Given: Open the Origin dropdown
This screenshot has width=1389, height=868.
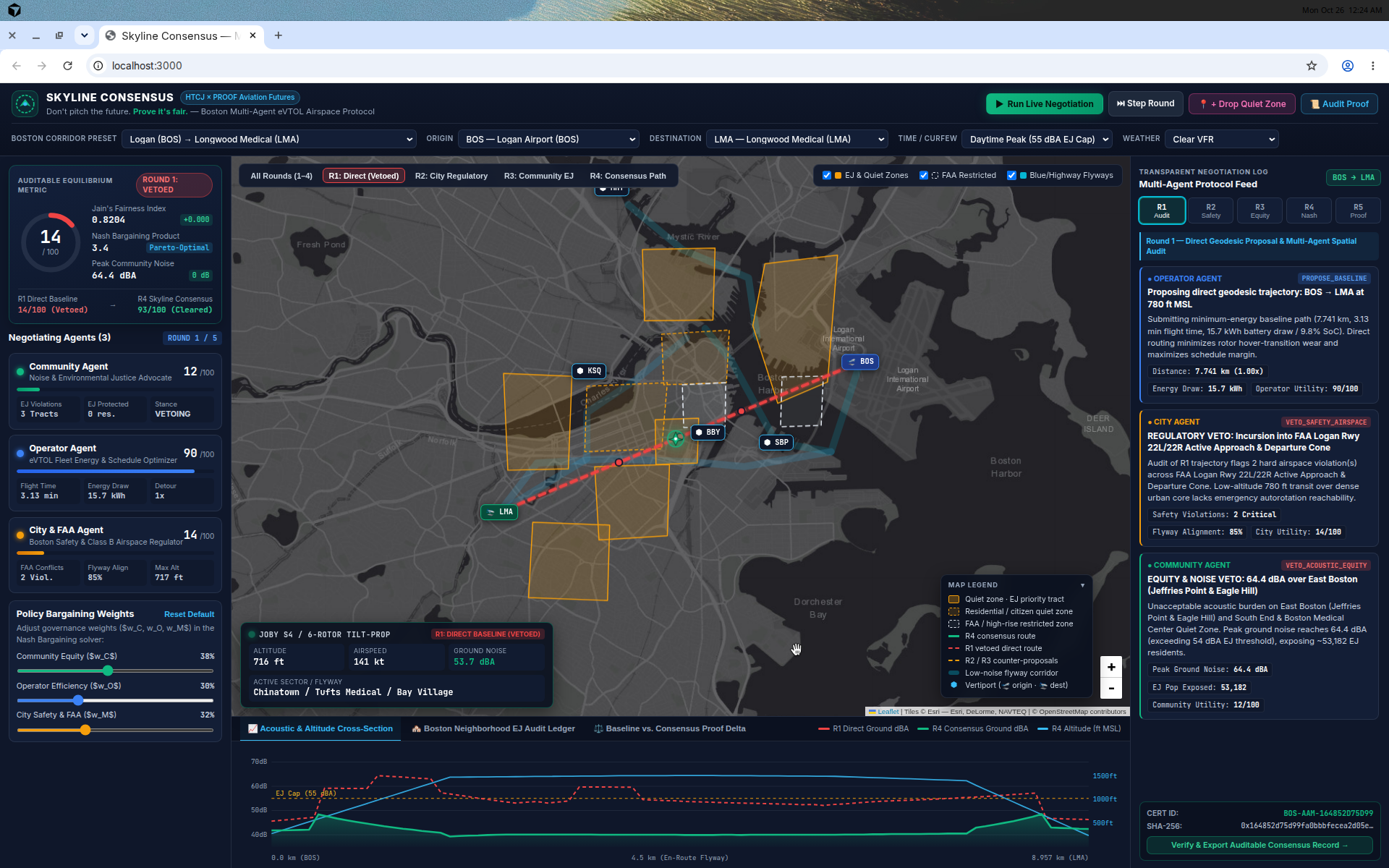Looking at the screenshot, I should pos(548,140).
